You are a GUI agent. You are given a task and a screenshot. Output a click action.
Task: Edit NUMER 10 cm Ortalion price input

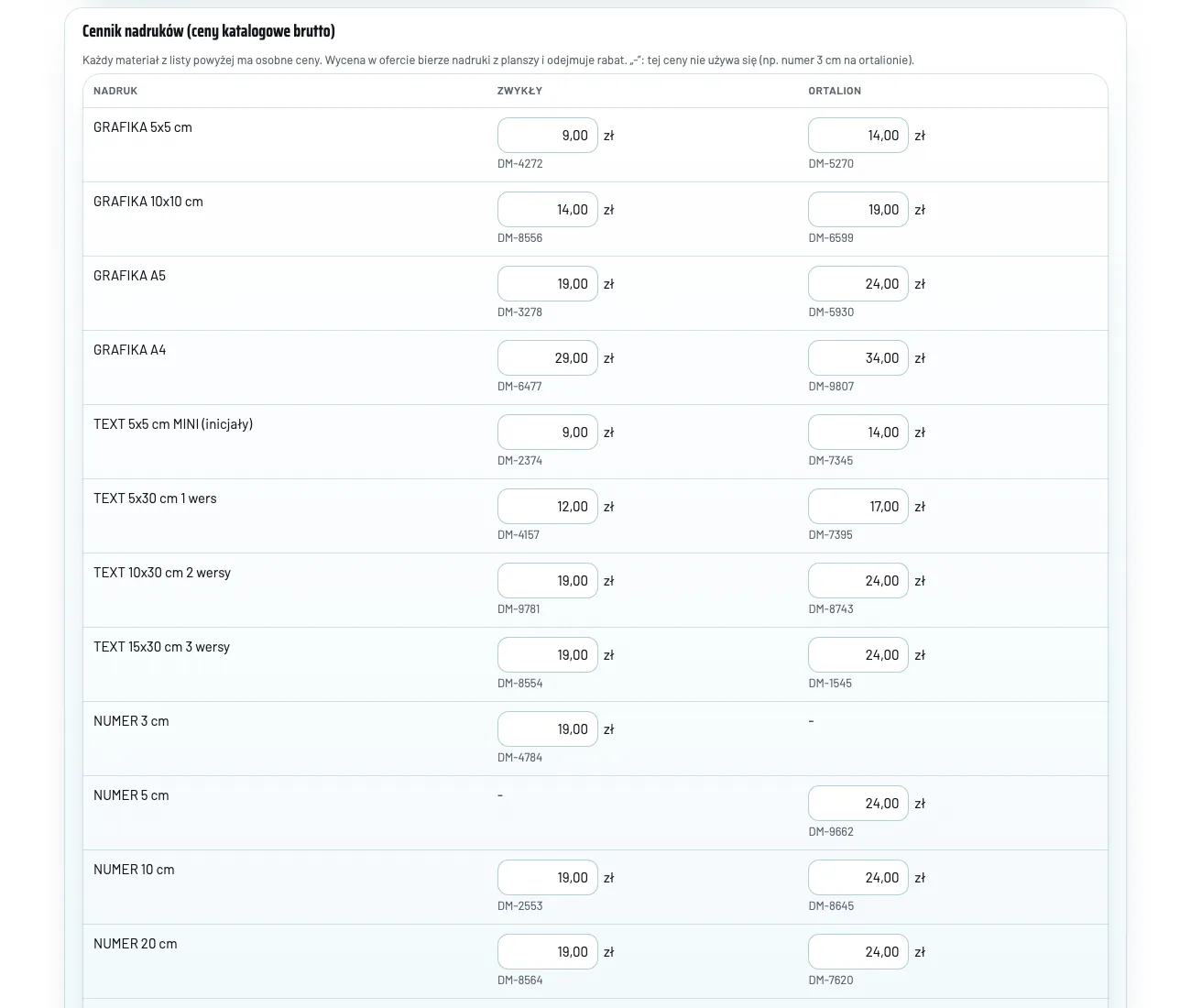click(858, 878)
